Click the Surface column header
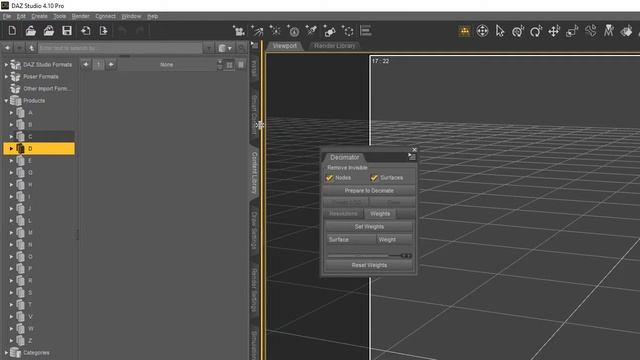 point(351,240)
